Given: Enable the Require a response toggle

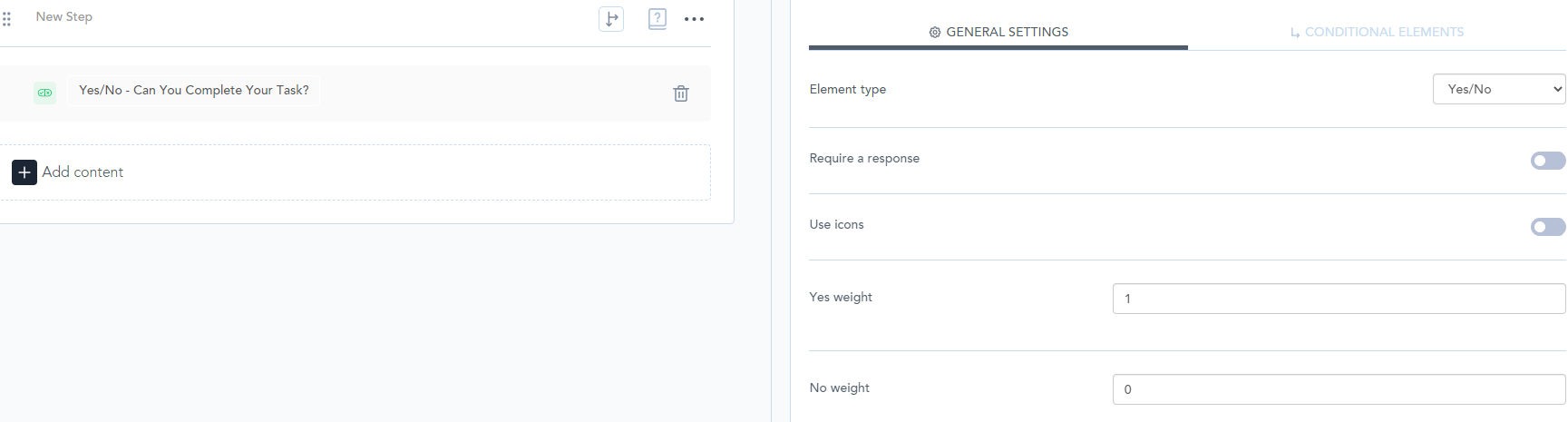Looking at the screenshot, I should point(1547,161).
